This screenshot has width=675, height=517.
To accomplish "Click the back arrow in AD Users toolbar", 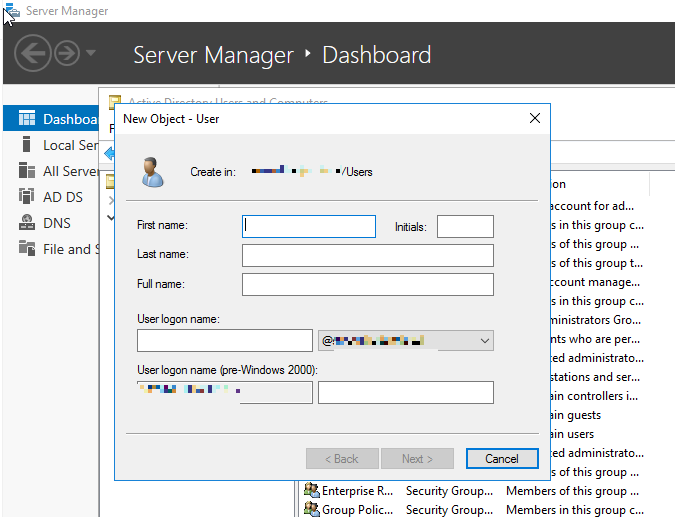I will pos(110,154).
